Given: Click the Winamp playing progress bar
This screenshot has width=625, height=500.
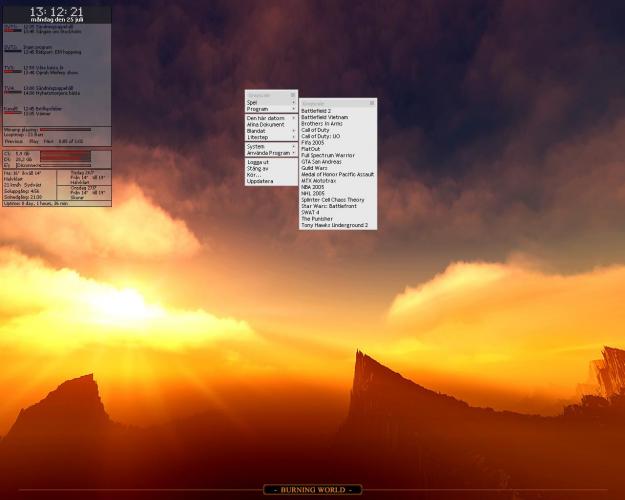Looking at the screenshot, I should pyautogui.click(x=64, y=129).
